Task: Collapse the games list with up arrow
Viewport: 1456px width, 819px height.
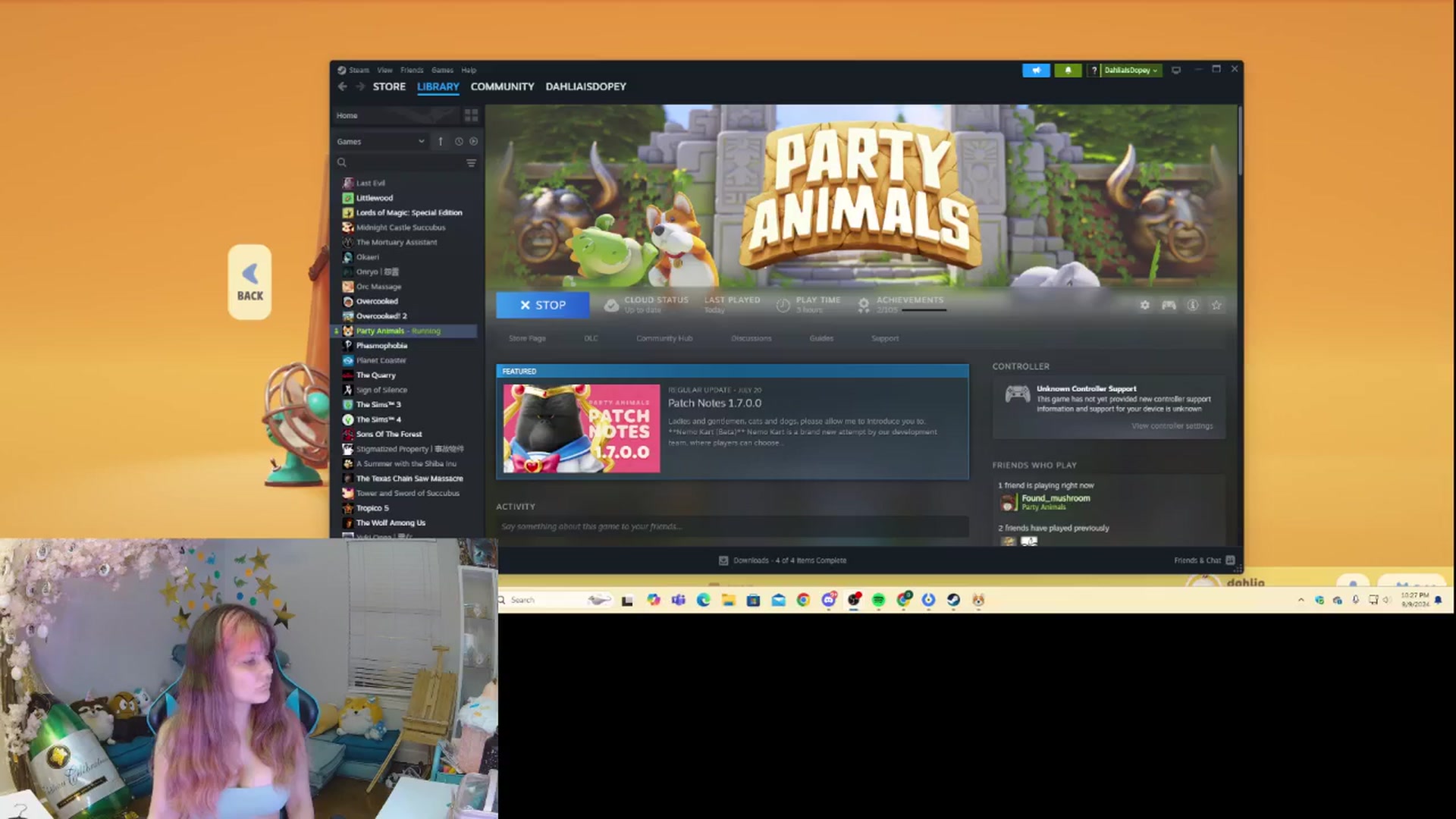Action: 440,142
